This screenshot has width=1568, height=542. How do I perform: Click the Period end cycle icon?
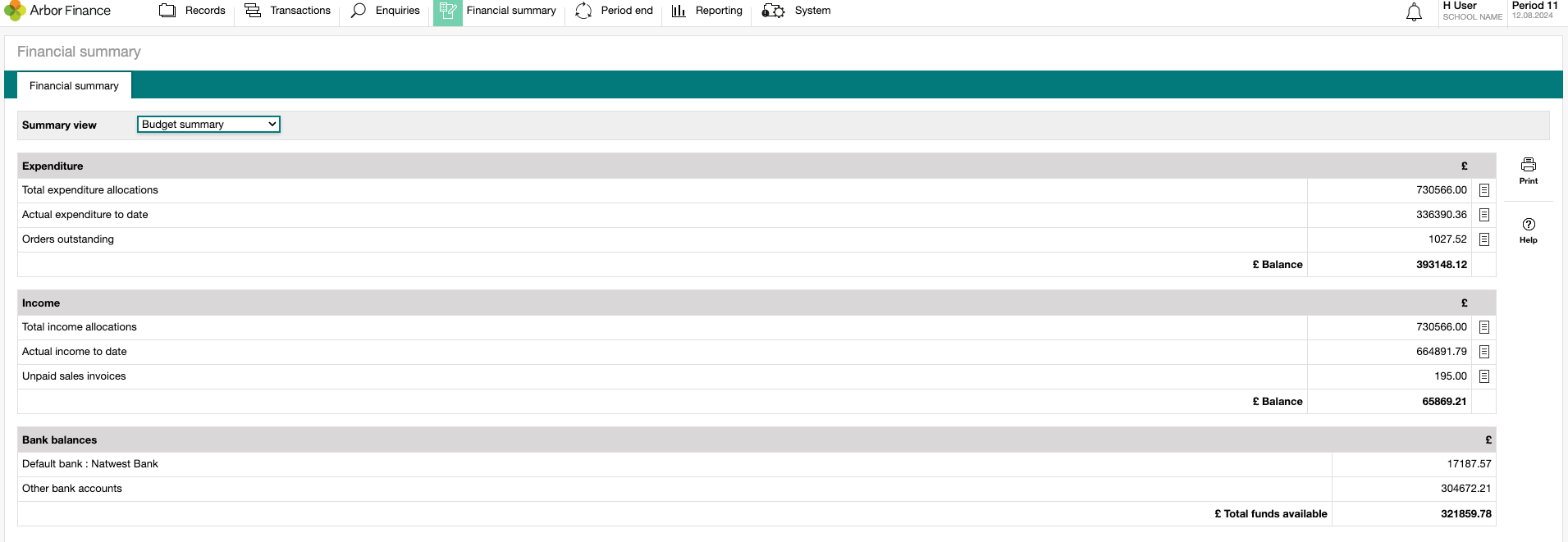583,11
